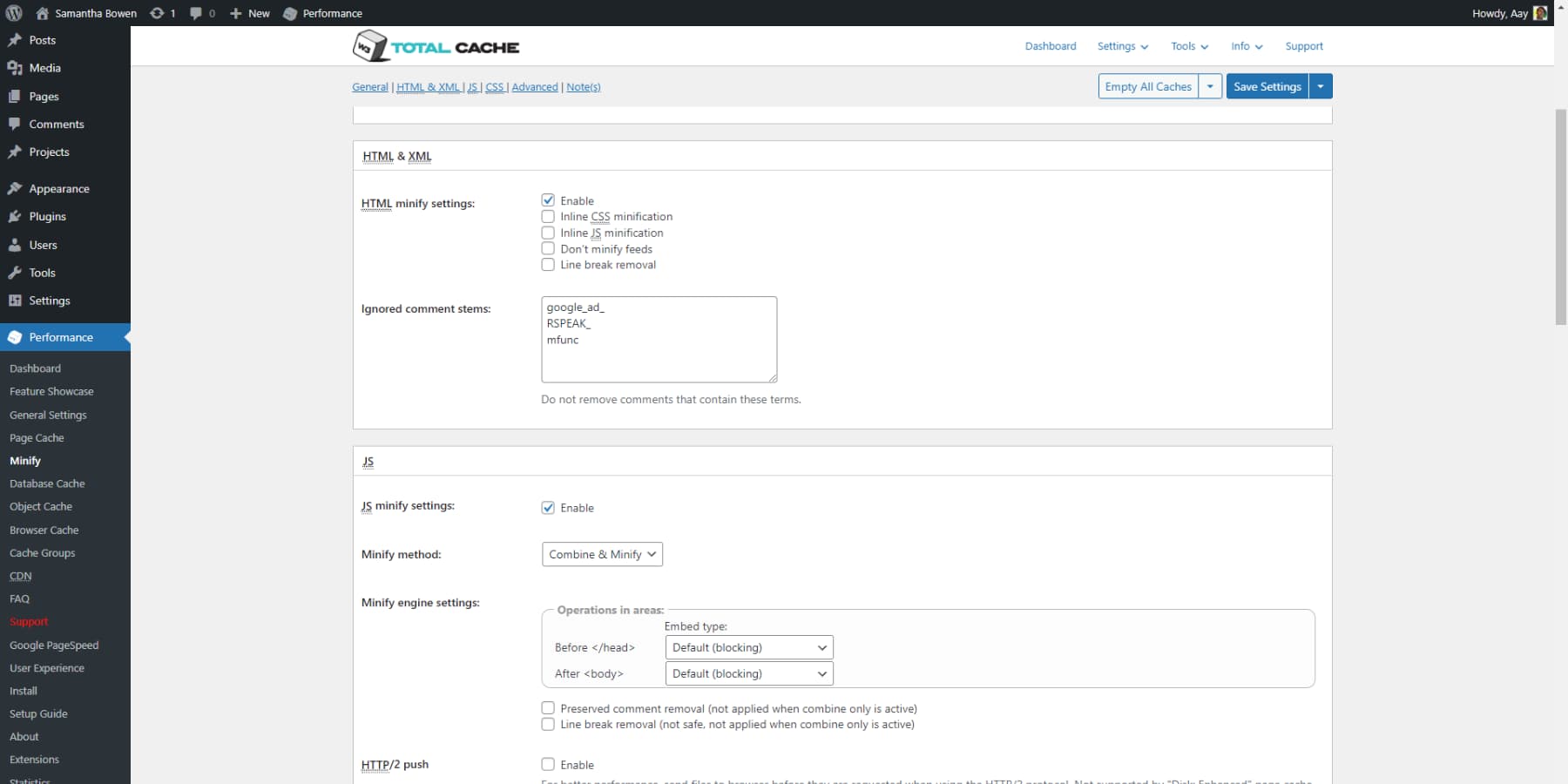This screenshot has height=784, width=1568.
Task: Click the WordPress logo in the admin bar
Action: [x=12, y=13]
